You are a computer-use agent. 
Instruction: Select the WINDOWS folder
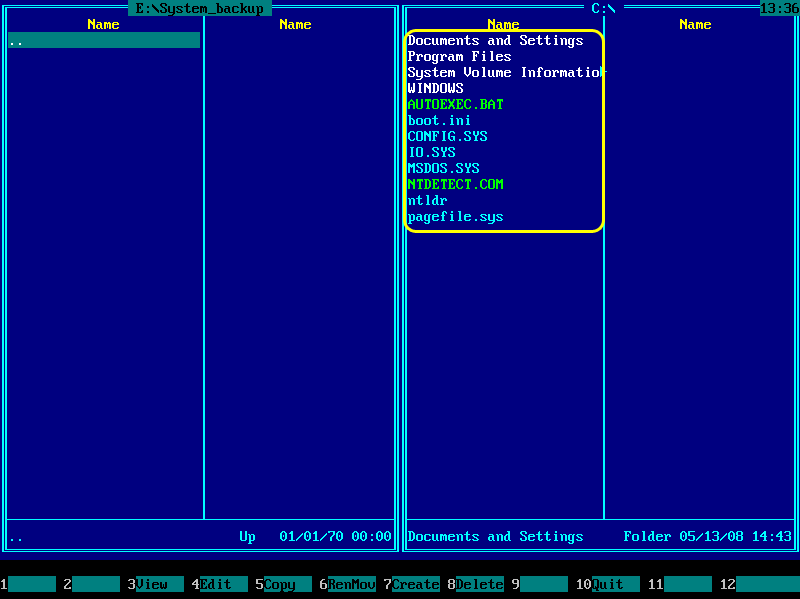pos(435,88)
